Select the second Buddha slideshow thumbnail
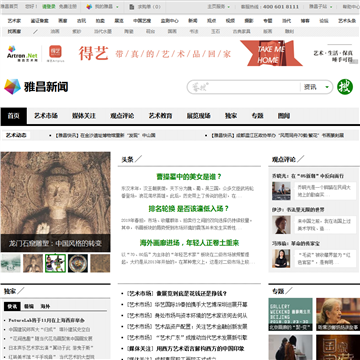Screen dimensions: 360x360 point(33,263)
